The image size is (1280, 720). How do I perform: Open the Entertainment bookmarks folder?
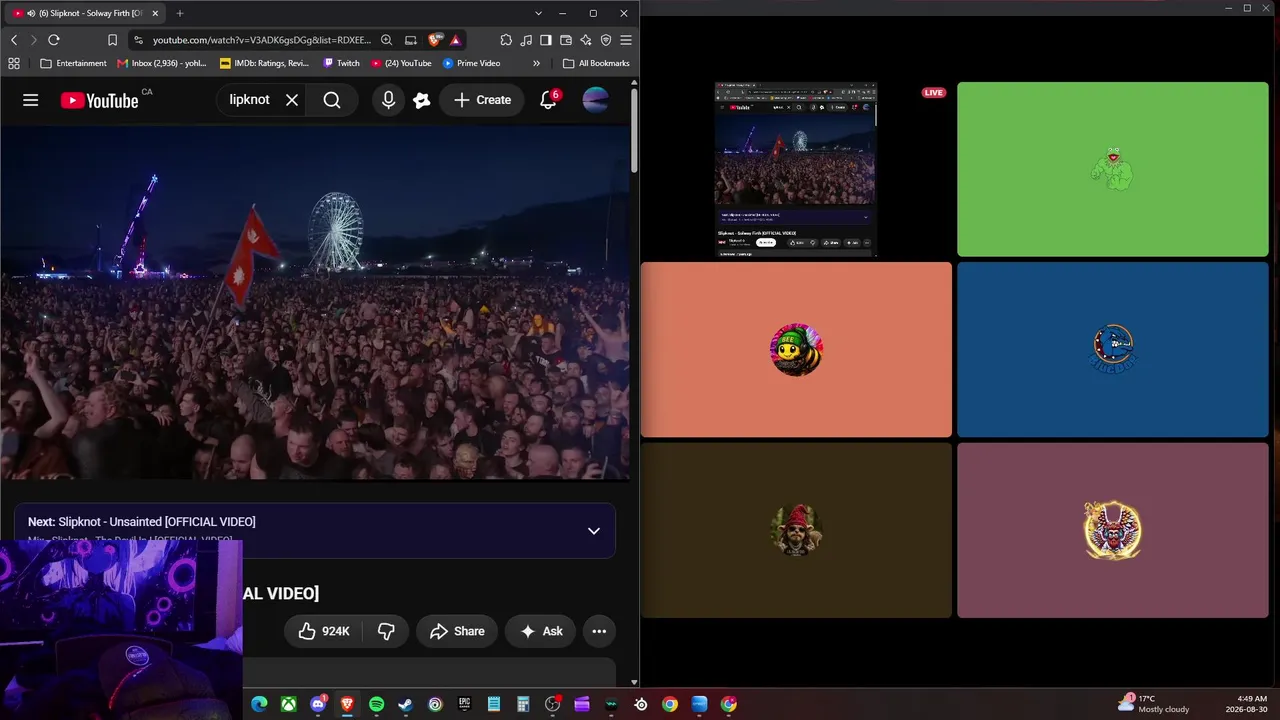click(x=73, y=63)
